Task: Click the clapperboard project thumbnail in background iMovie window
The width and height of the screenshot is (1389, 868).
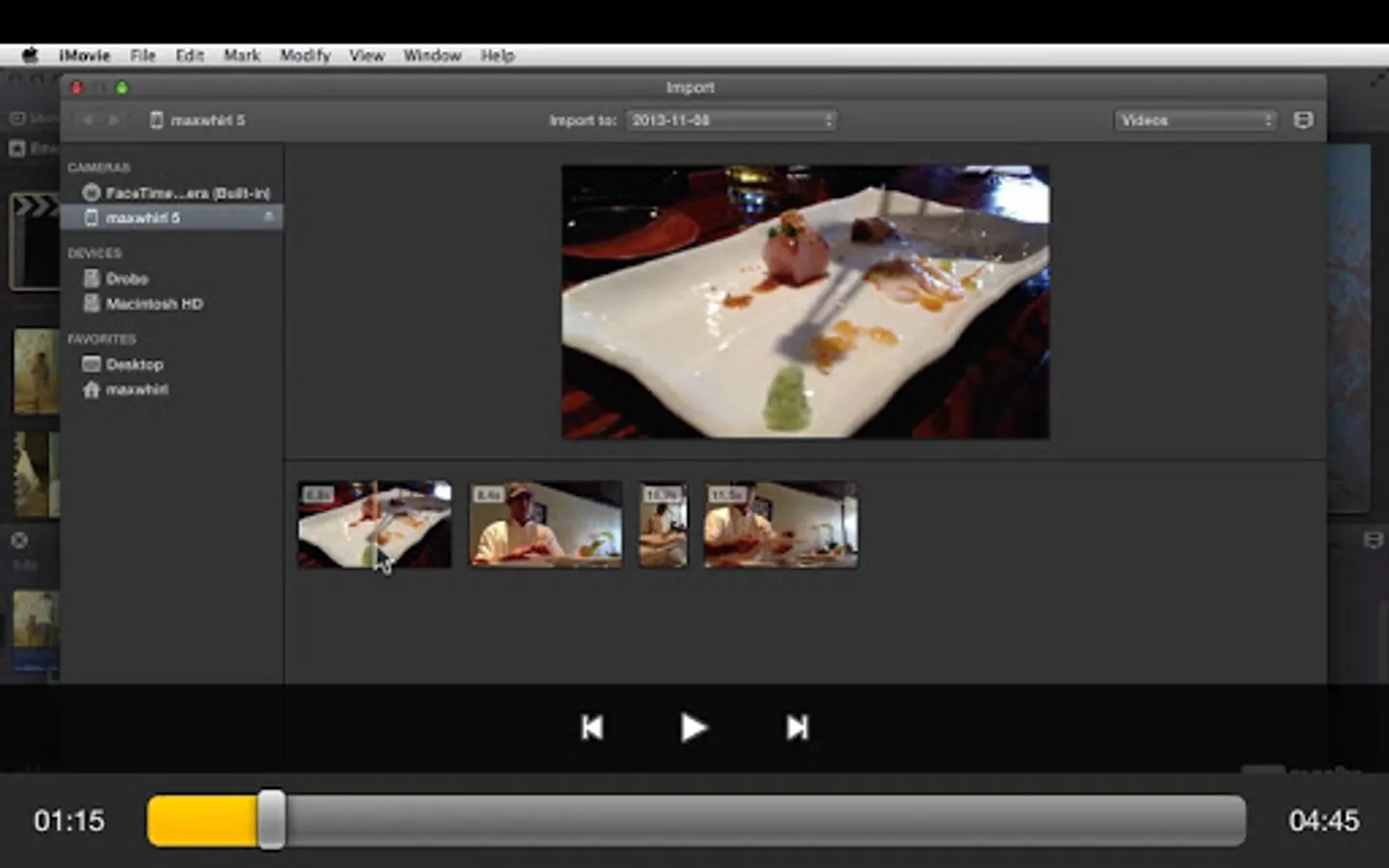Action: [x=35, y=241]
